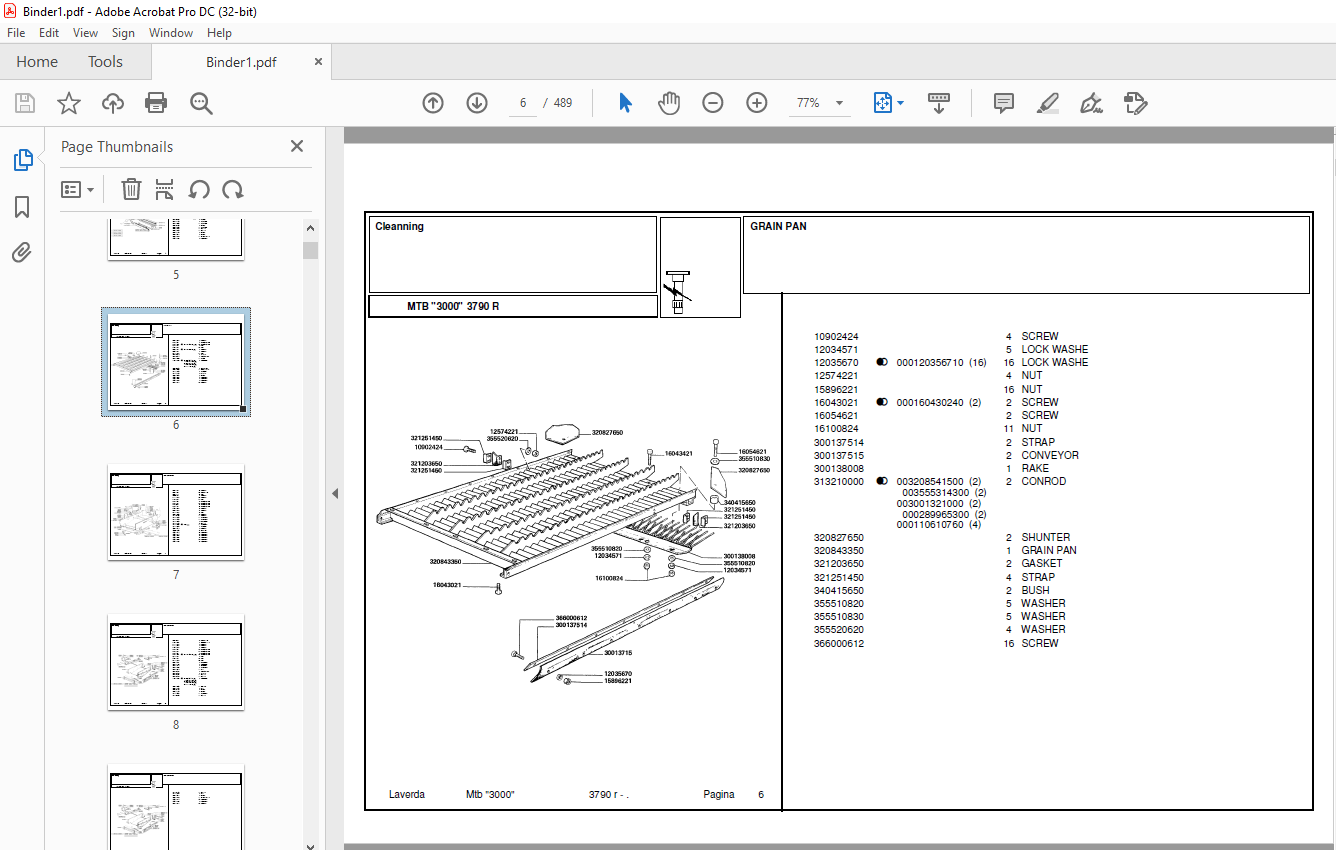Delete selected page with trash icon
The width and height of the screenshot is (1336, 850).
pos(131,190)
